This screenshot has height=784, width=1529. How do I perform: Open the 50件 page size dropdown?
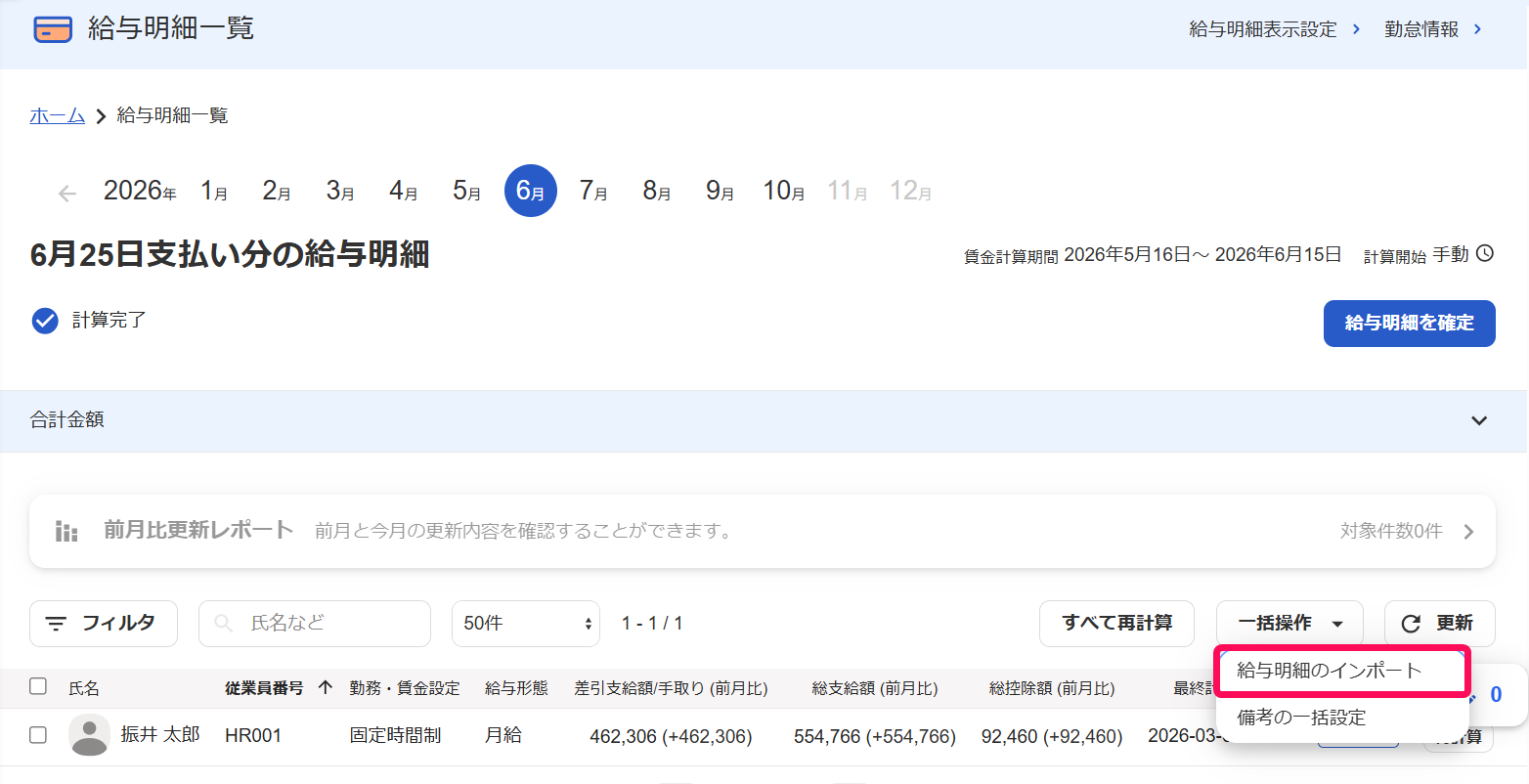click(526, 624)
